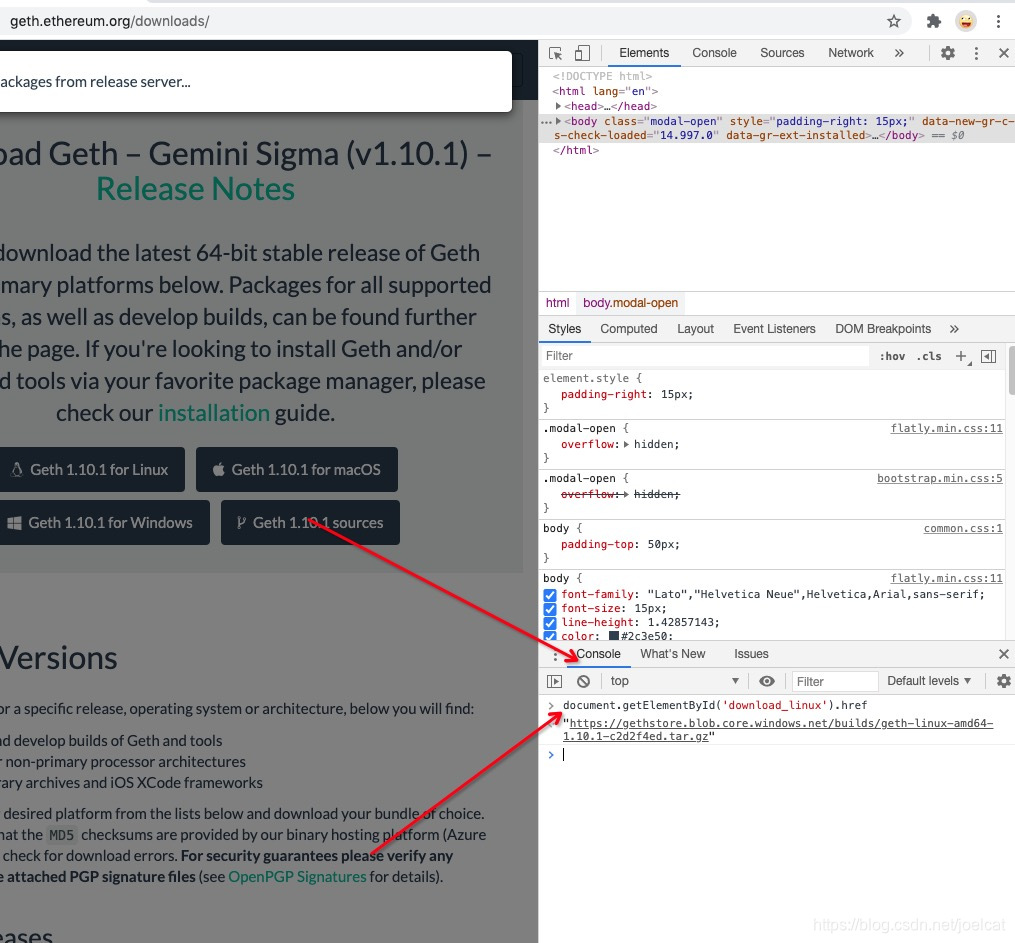Open drawer three-dot menu beside Console
Image resolution: width=1015 pixels, height=943 pixels.
point(555,655)
